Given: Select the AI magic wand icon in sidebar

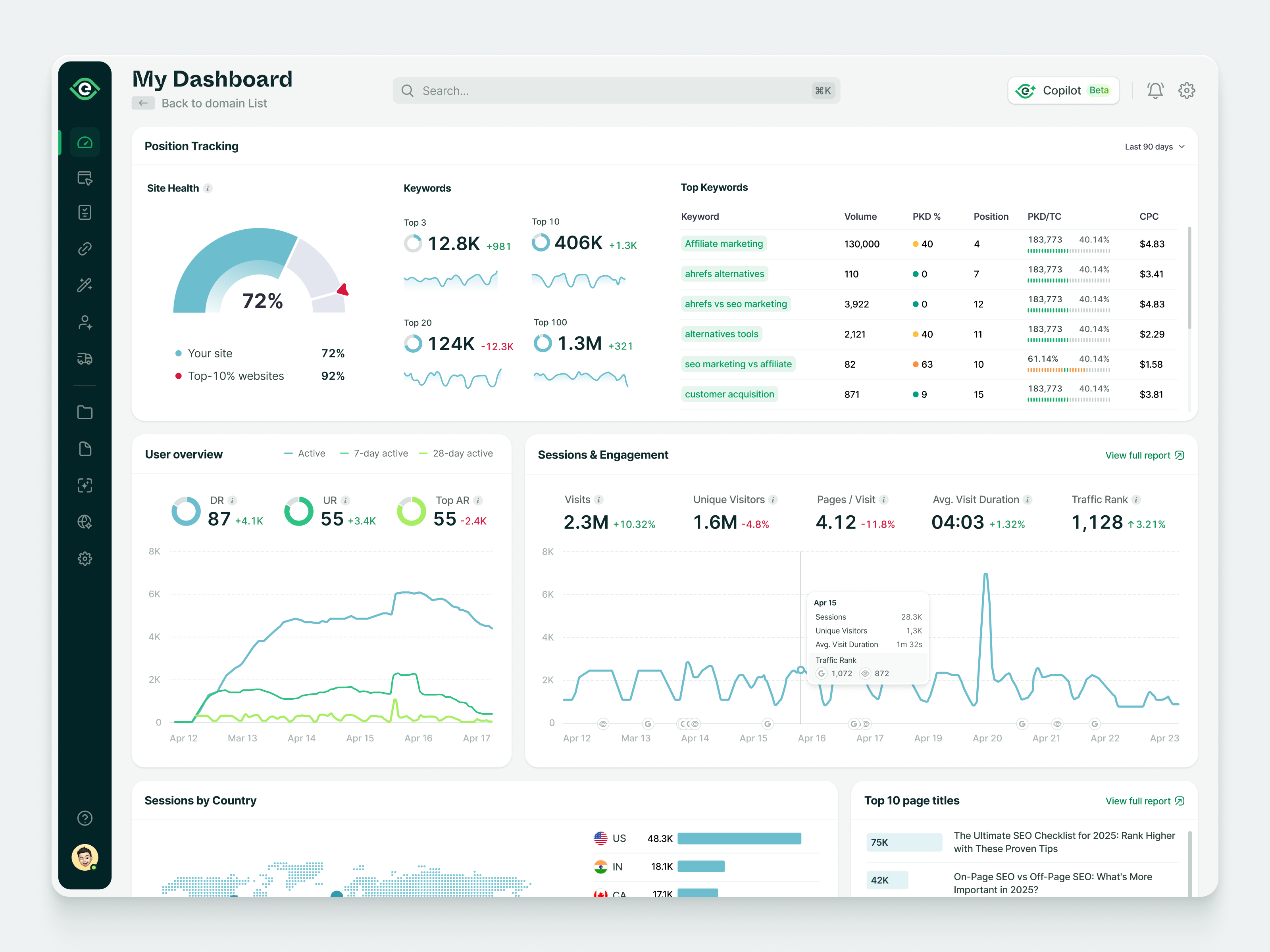Looking at the screenshot, I should click(85, 285).
